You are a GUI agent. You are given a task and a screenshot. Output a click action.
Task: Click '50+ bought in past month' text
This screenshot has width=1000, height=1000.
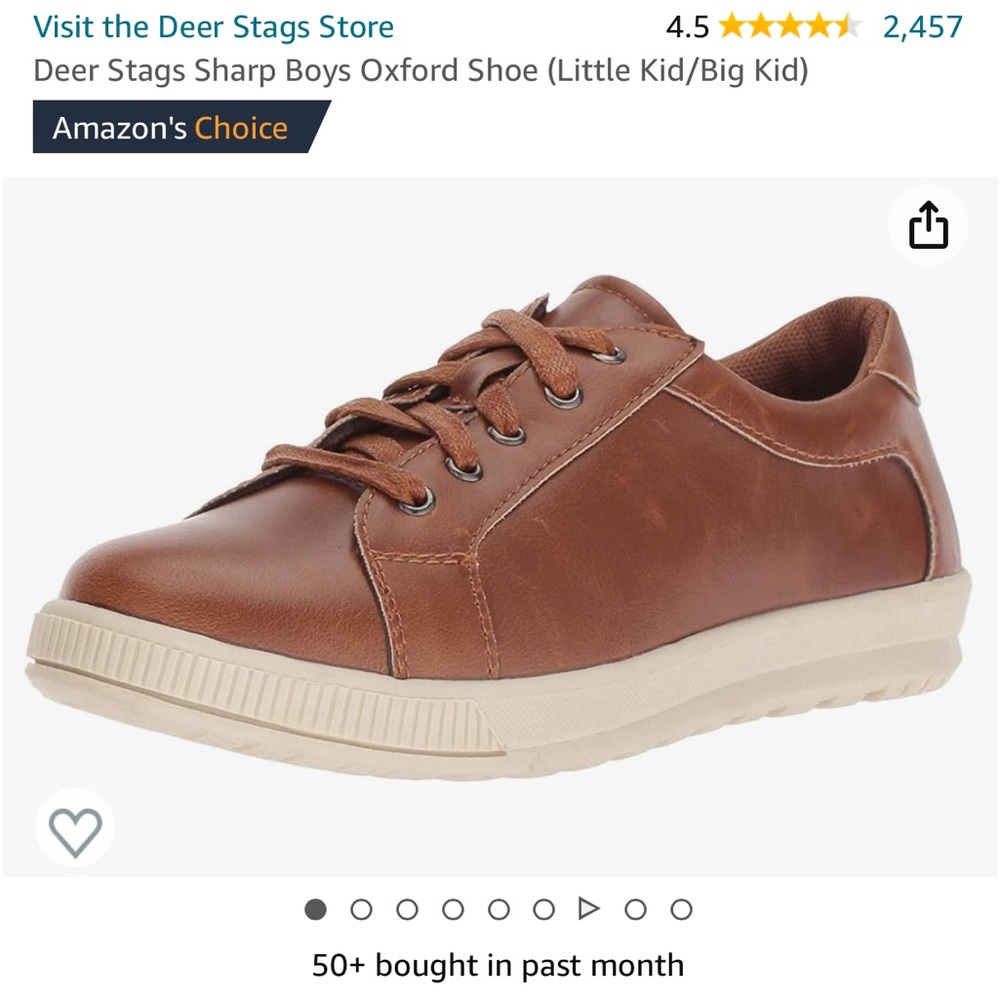(500, 965)
